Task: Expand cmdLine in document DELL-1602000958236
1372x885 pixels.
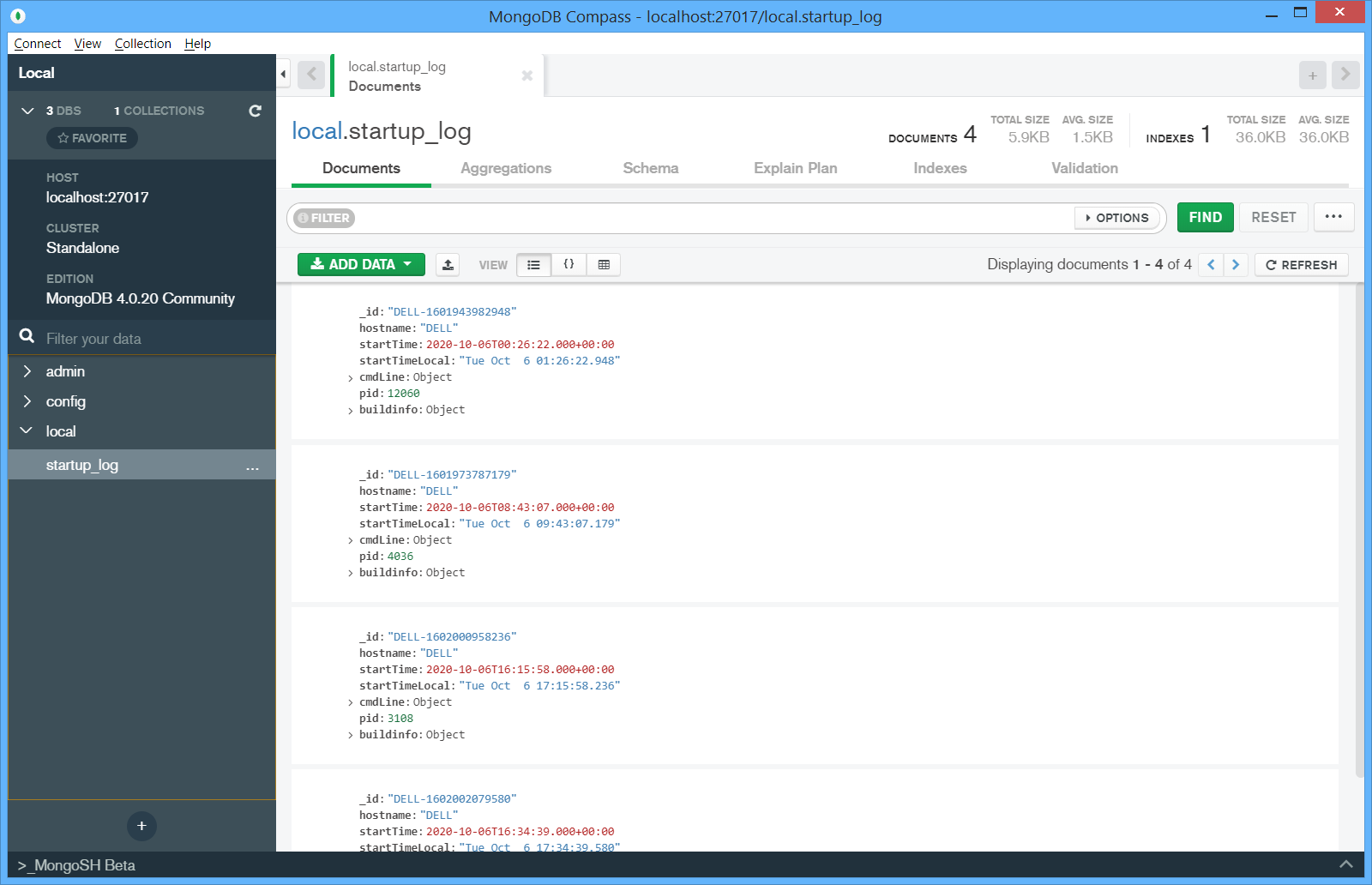Action: coord(351,703)
